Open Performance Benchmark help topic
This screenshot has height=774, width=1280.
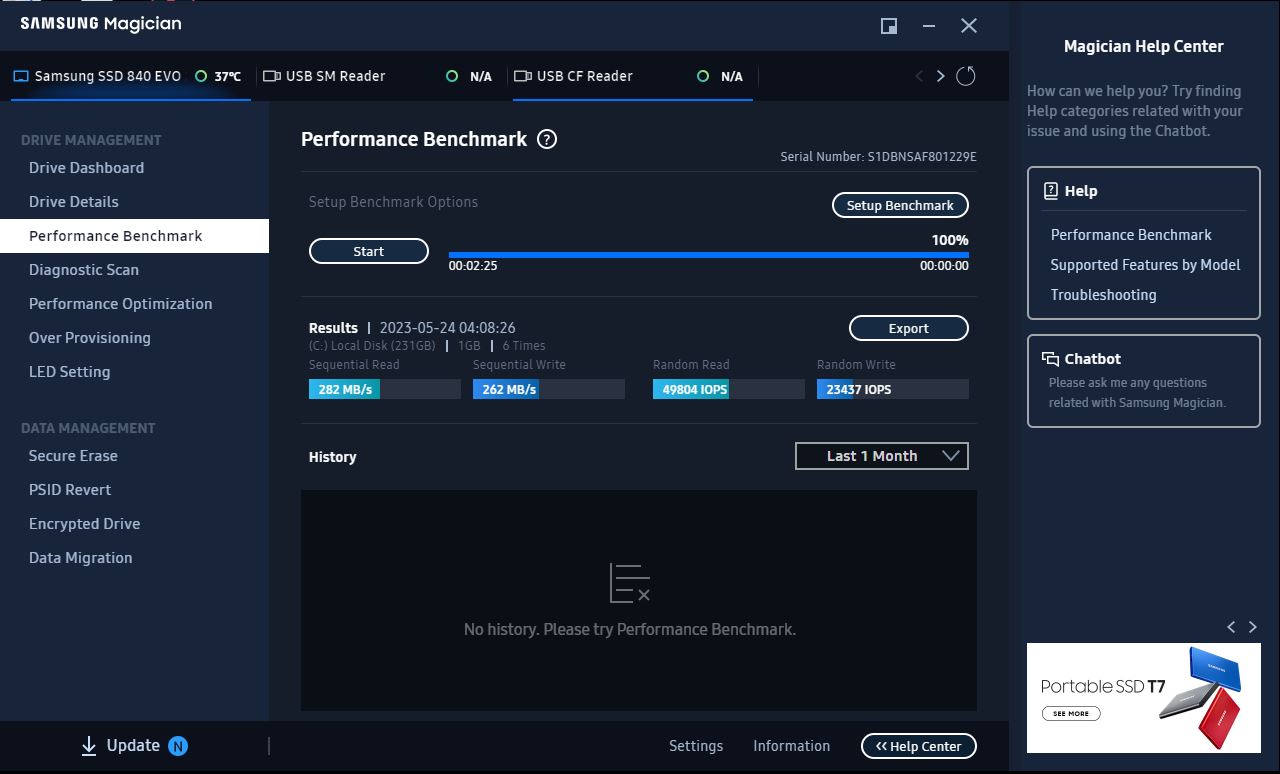(x=1131, y=235)
